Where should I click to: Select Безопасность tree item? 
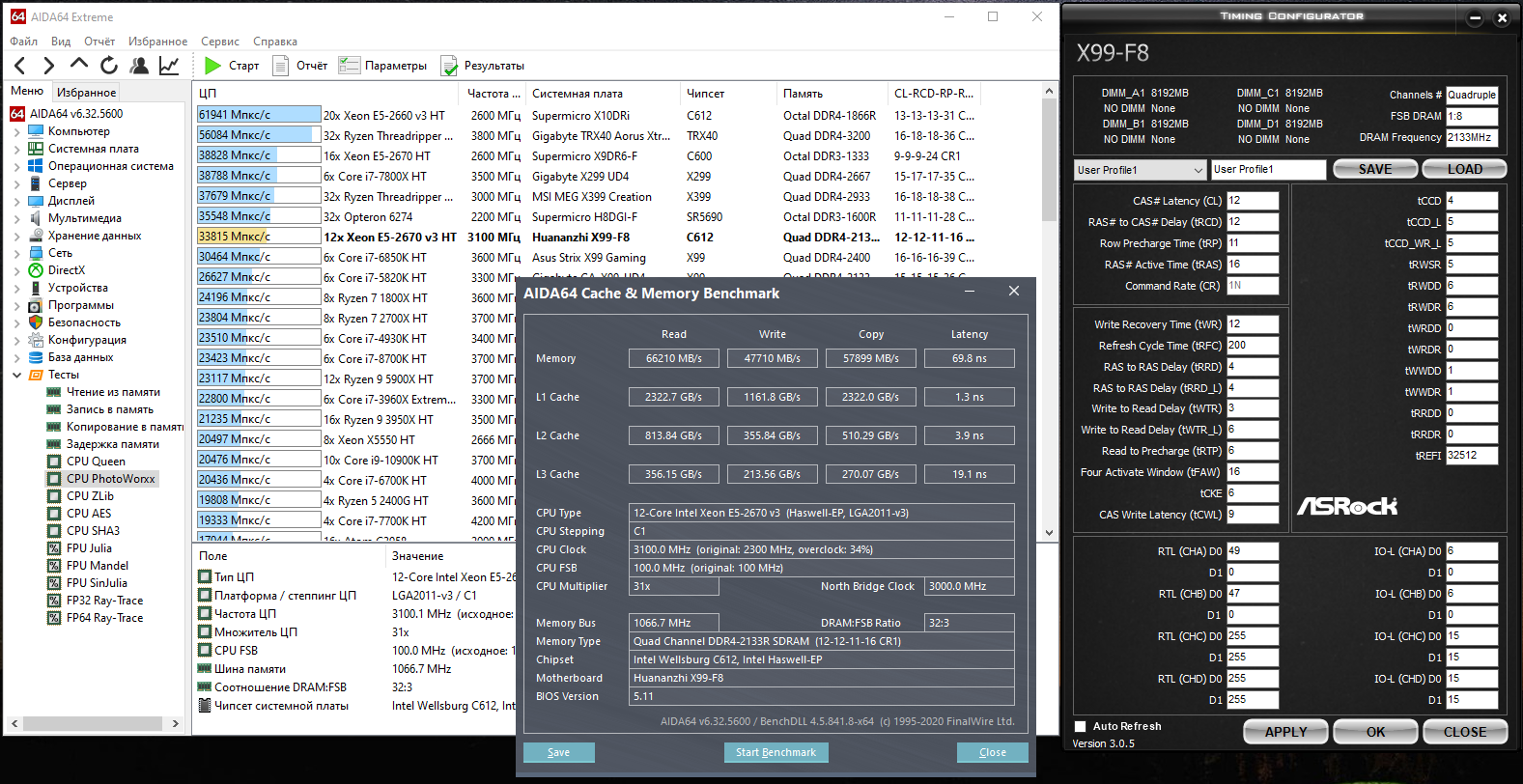[x=84, y=322]
